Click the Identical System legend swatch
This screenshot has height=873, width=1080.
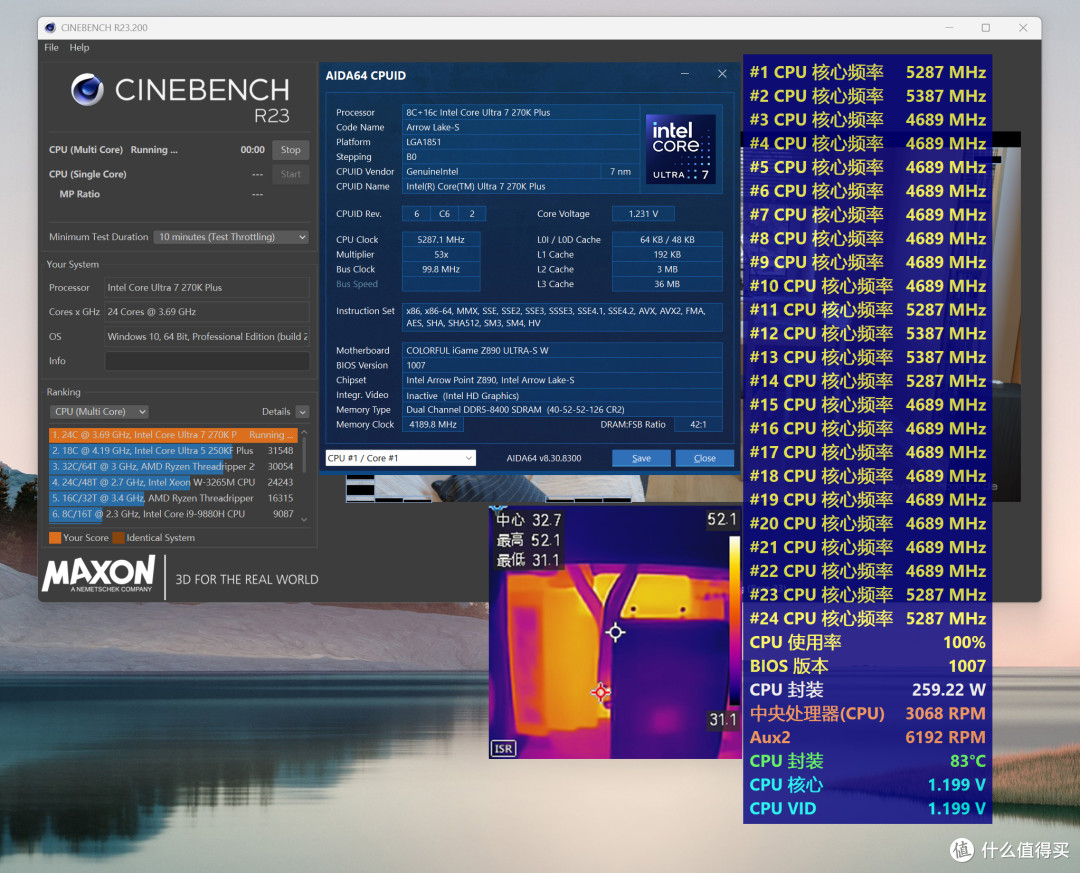tap(118, 538)
